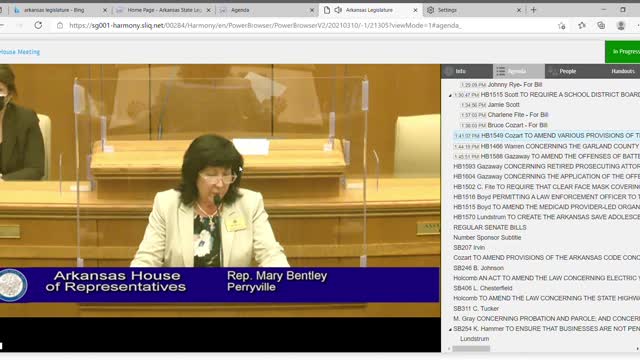Viewport: 640px width, 360px height.
Task: Collapse the HB1515 Scott agenda item
Action: (x=451, y=95)
